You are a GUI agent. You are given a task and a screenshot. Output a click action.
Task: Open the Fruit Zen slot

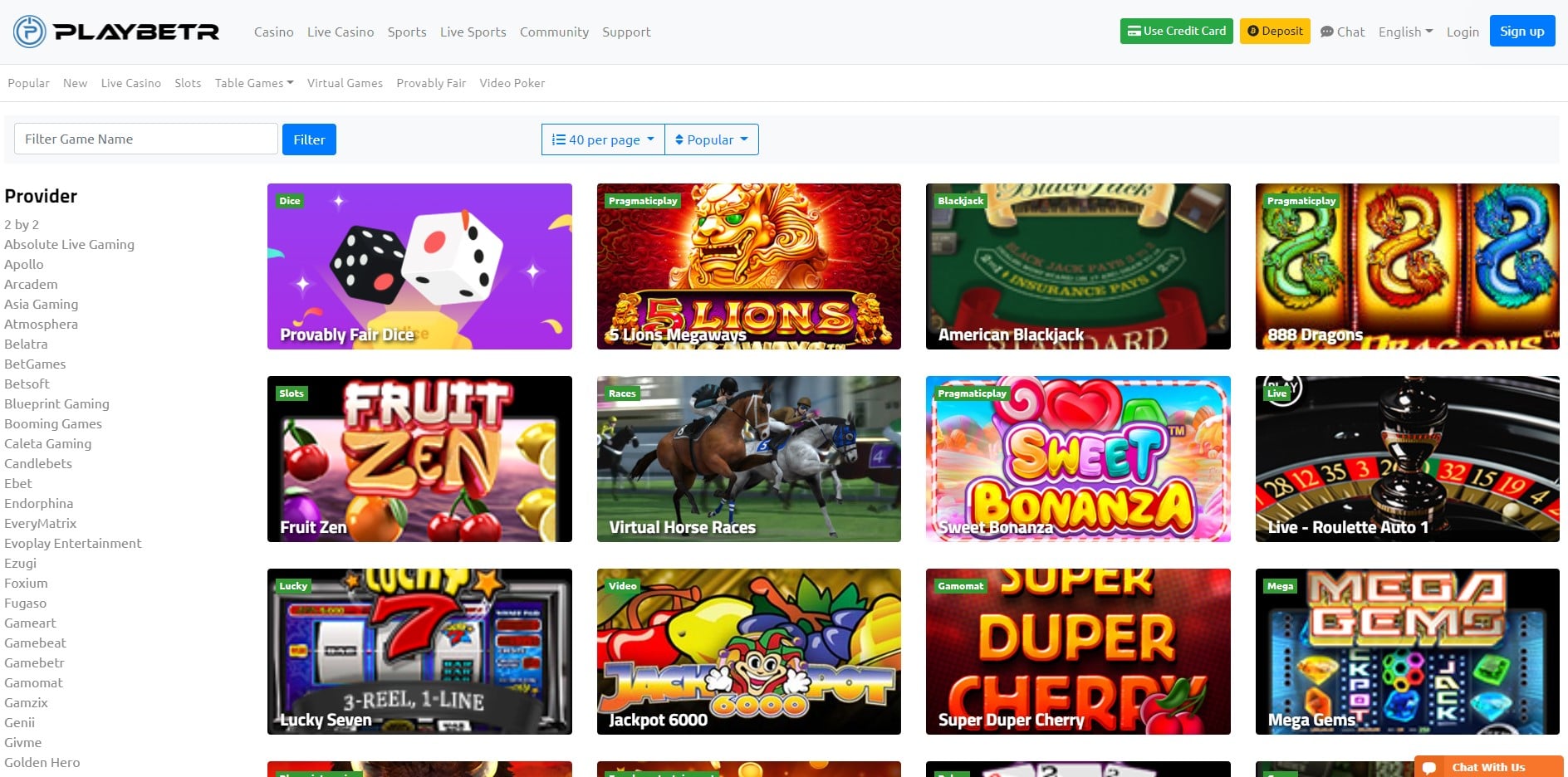(419, 459)
